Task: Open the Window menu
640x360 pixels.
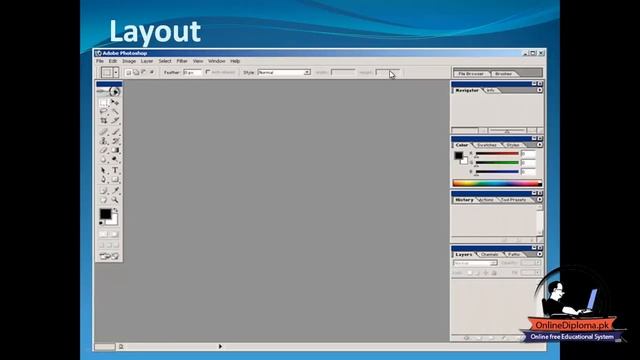Action: click(216, 61)
